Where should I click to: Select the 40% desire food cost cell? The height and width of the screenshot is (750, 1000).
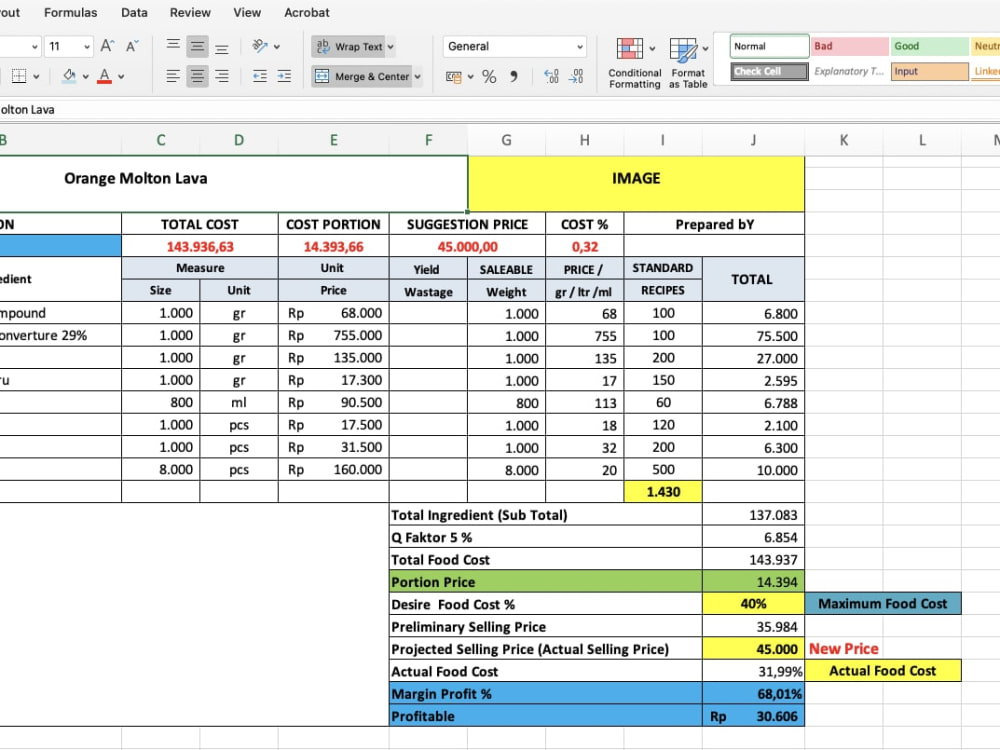pyautogui.click(x=753, y=604)
